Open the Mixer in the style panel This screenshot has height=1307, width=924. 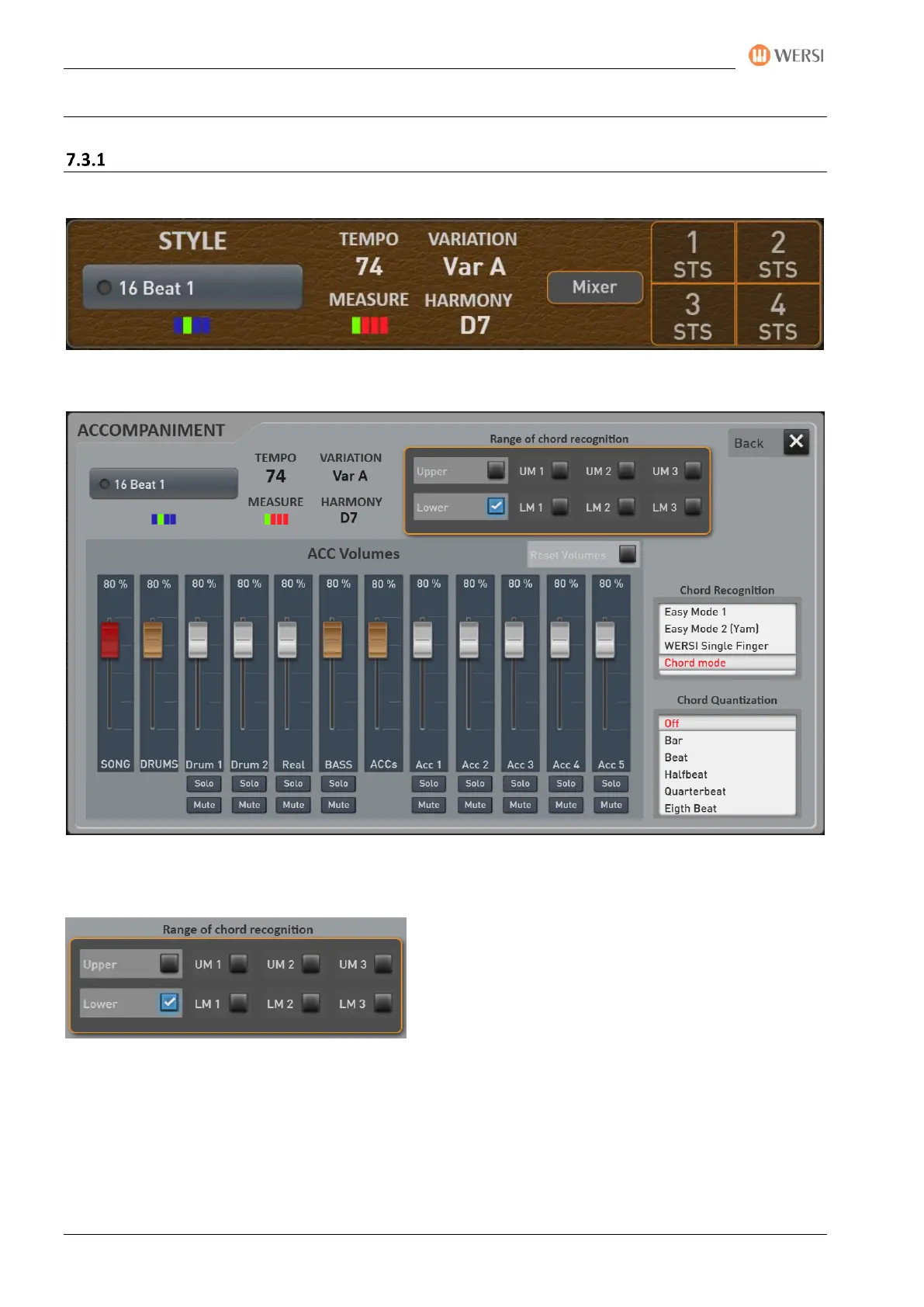point(594,287)
